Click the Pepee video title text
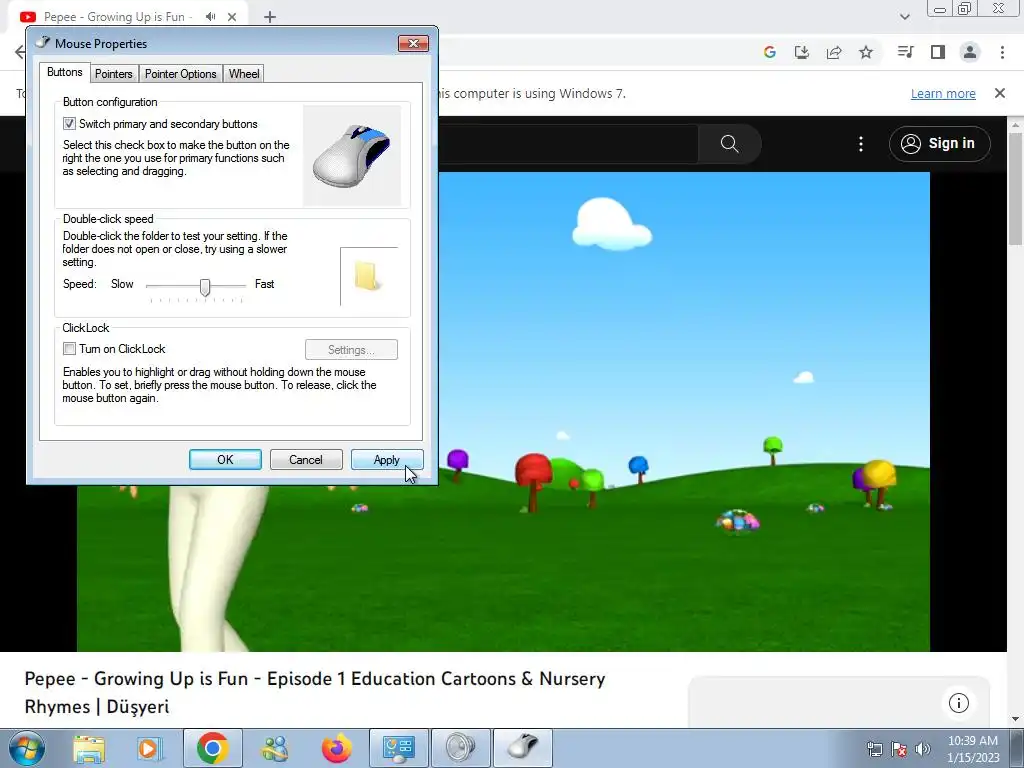The image size is (1024, 768). 315,692
